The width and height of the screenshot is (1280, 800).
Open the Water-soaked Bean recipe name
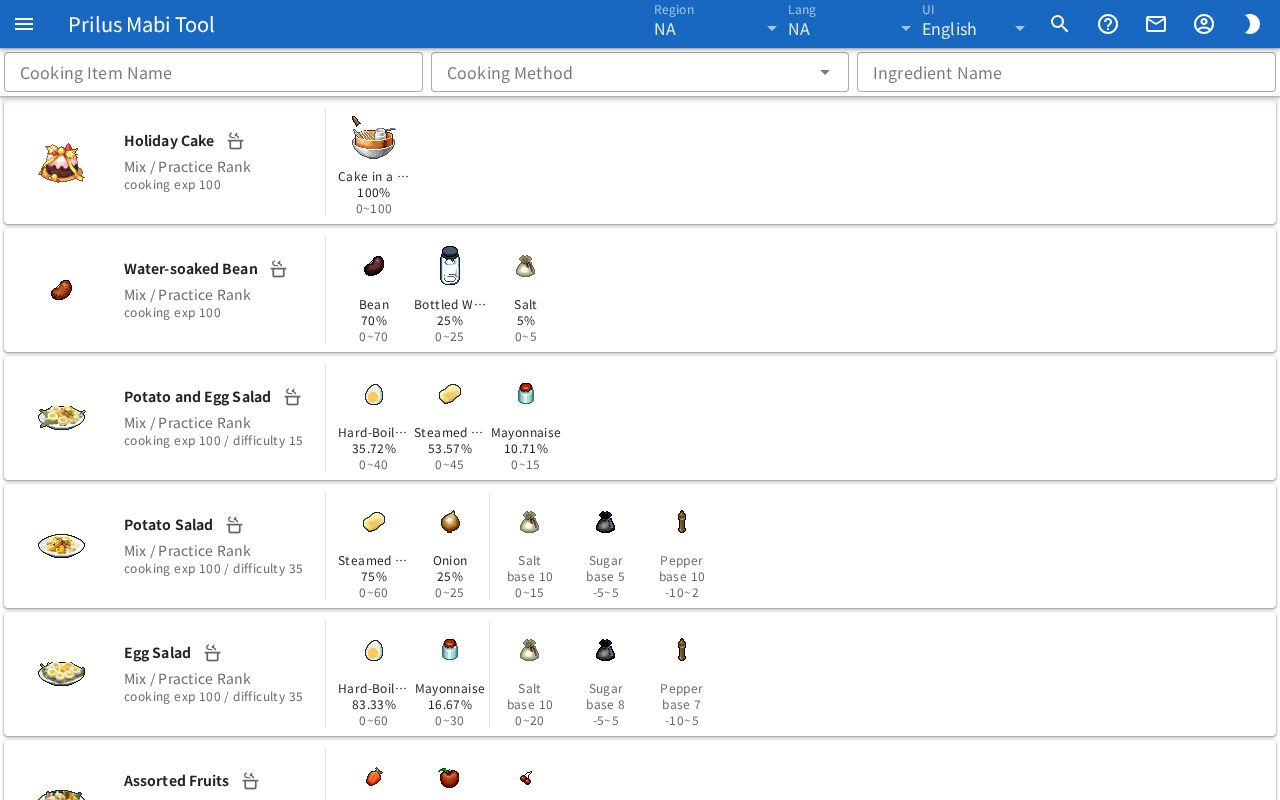point(191,269)
